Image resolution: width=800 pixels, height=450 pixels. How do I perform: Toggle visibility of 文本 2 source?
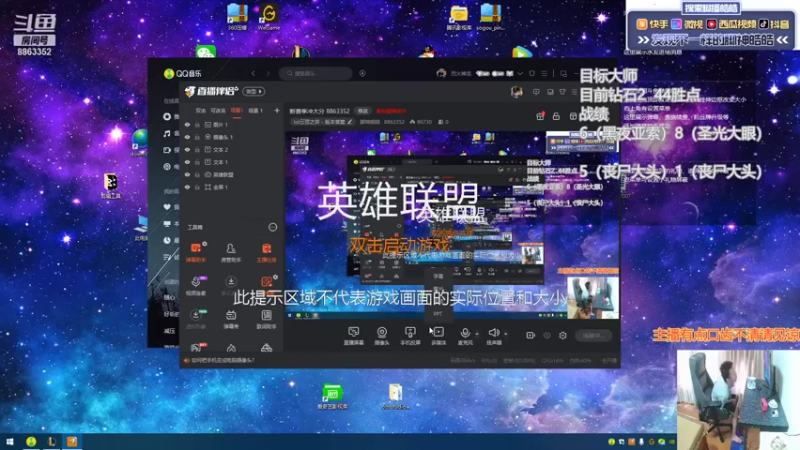[187, 150]
